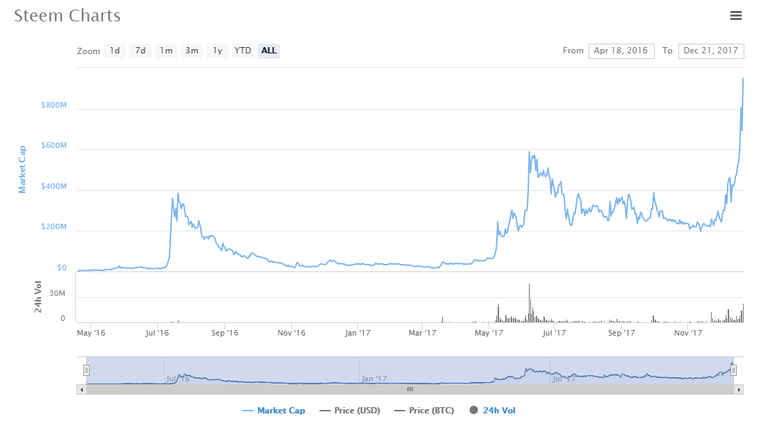Click the Zoom label text

[89, 51]
